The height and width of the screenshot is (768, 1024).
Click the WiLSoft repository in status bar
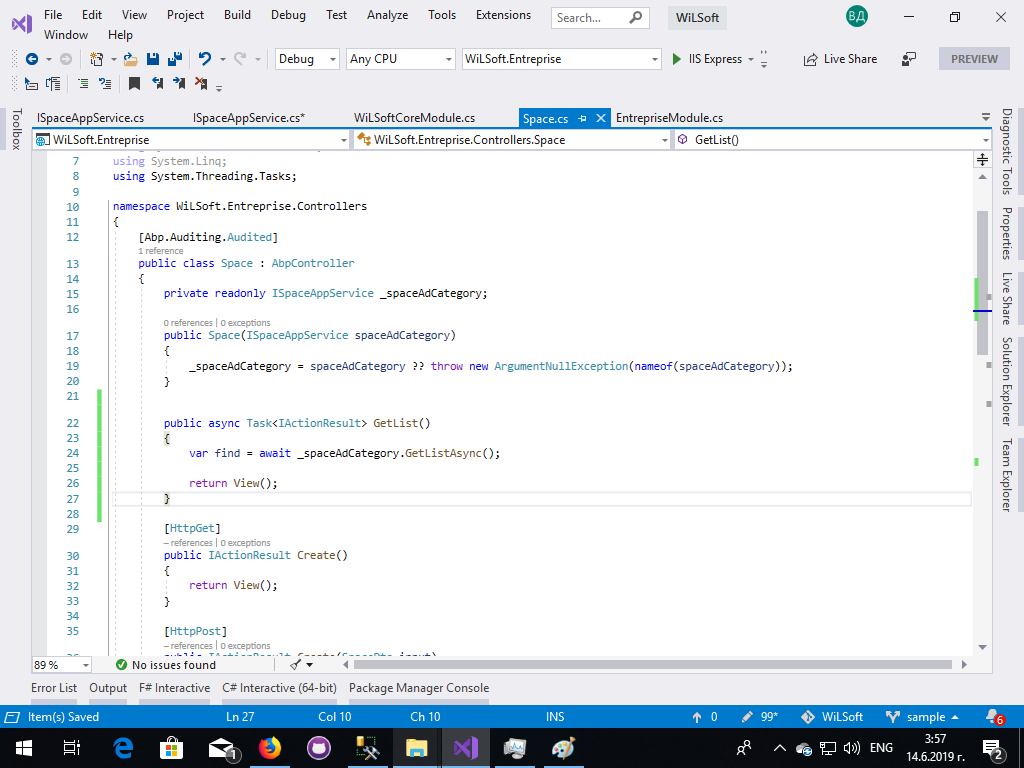pos(832,717)
